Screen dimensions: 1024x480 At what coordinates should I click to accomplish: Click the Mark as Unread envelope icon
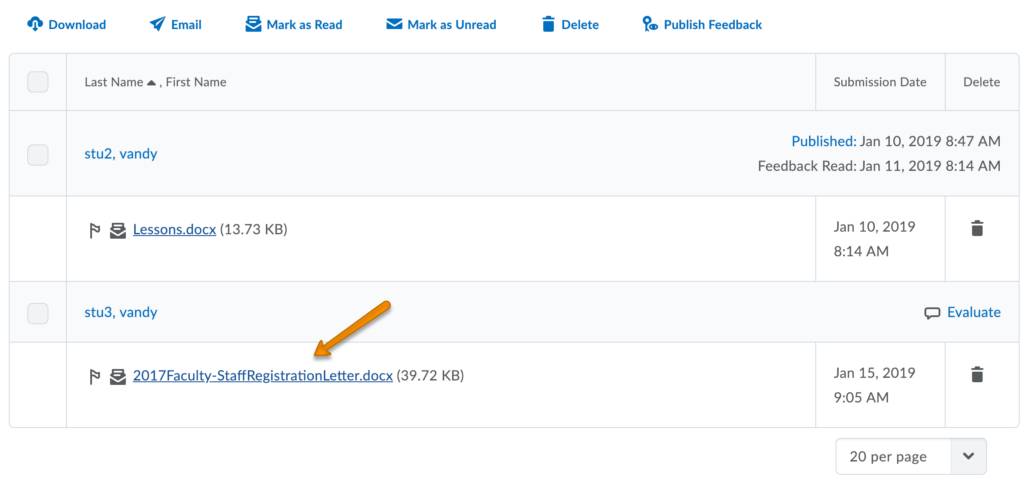click(x=394, y=24)
